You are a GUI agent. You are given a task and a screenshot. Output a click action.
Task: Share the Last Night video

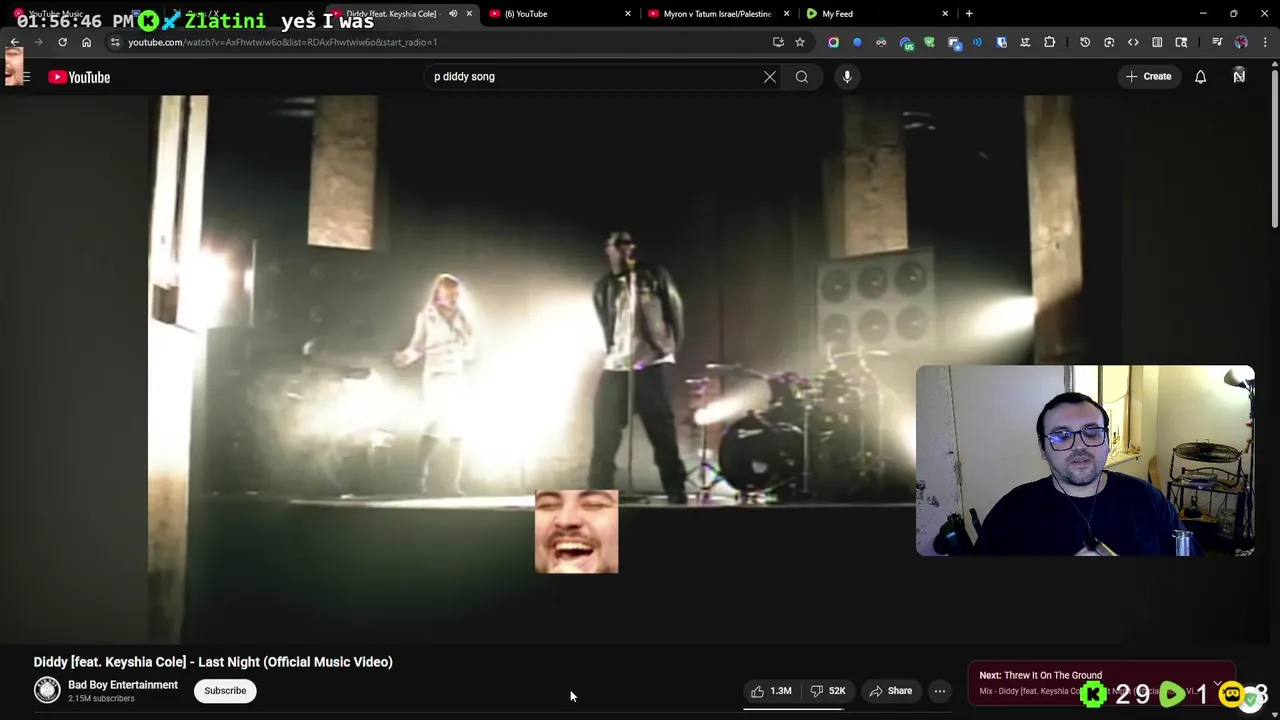[890, 691]
